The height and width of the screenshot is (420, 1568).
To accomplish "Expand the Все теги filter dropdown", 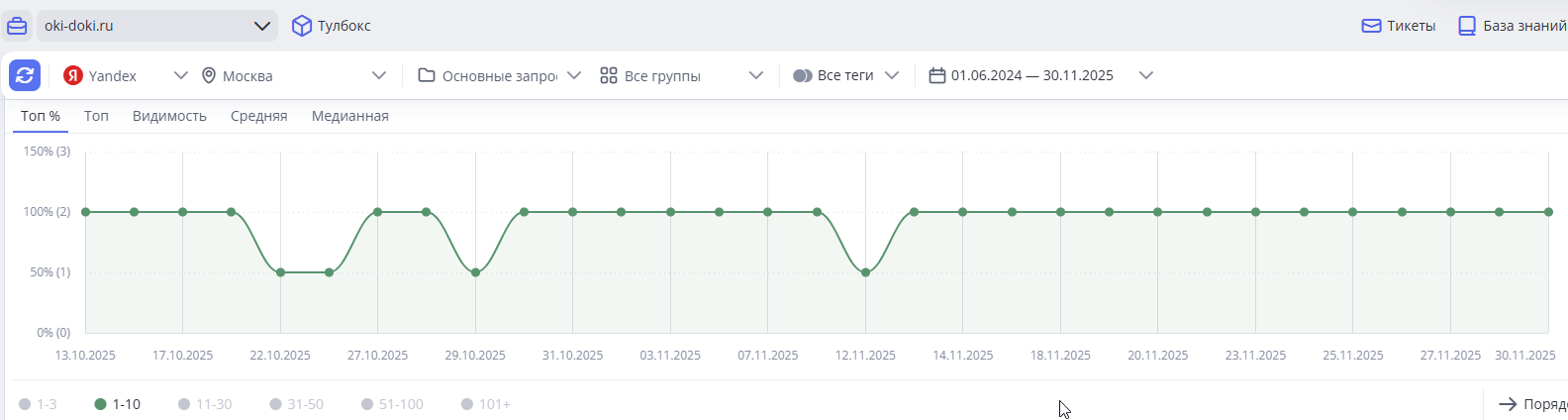I will coord(891,75).
